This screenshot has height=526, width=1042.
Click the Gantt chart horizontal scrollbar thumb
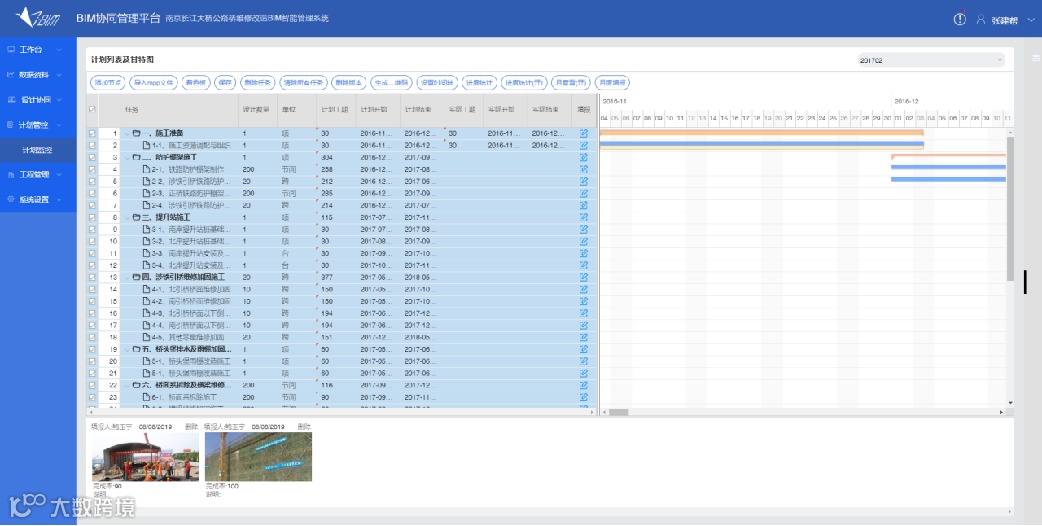point(618,412)
